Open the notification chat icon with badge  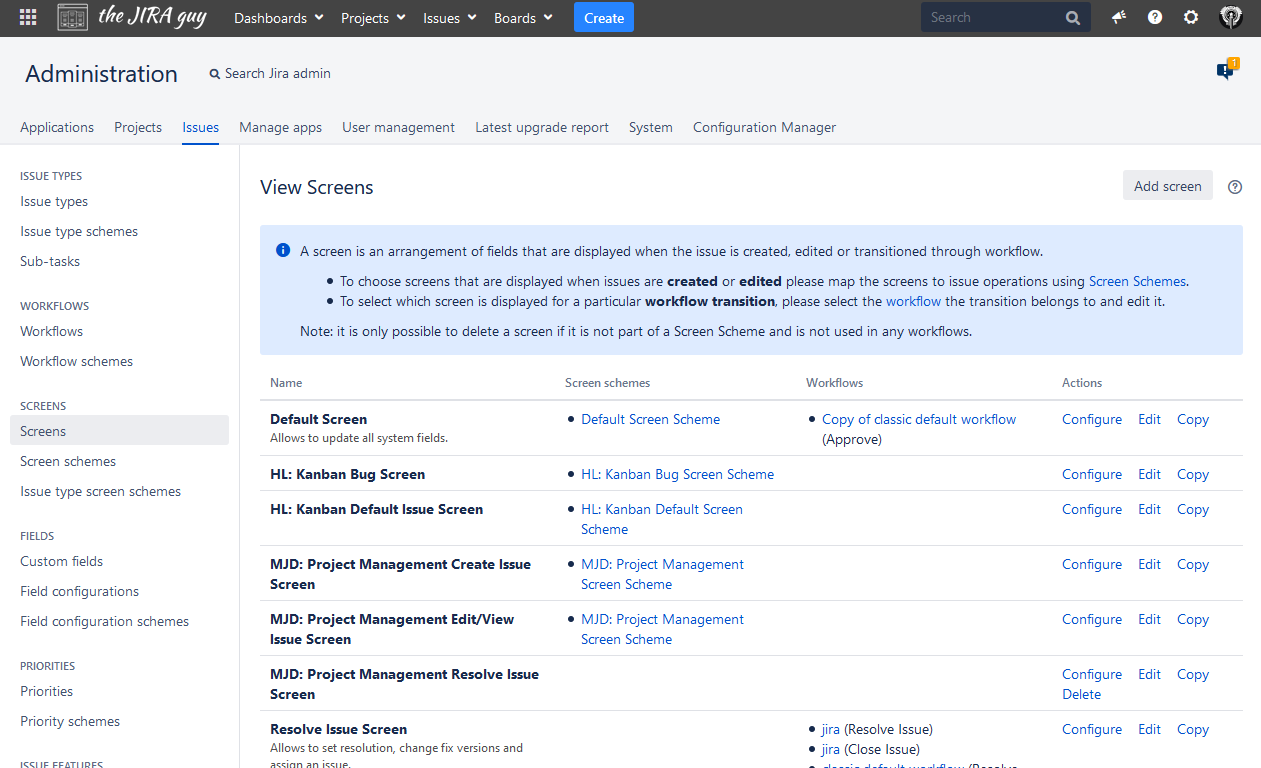tap(1225, 71)
